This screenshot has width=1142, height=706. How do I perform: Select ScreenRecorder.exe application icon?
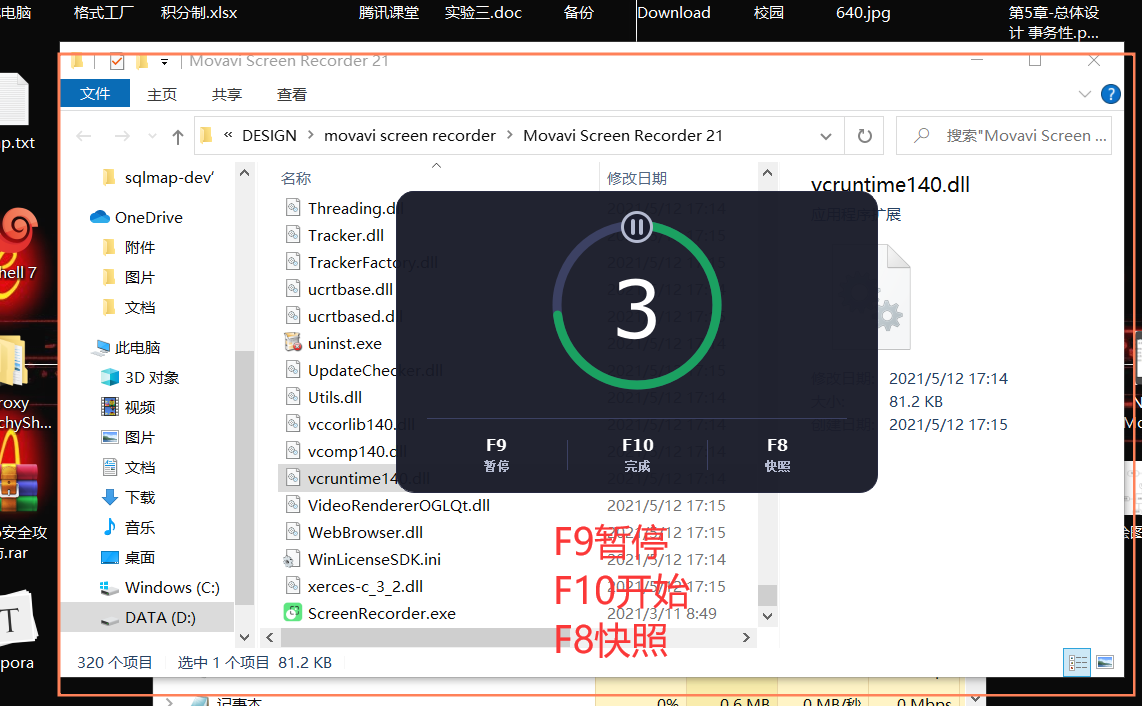tap(293, 613)
